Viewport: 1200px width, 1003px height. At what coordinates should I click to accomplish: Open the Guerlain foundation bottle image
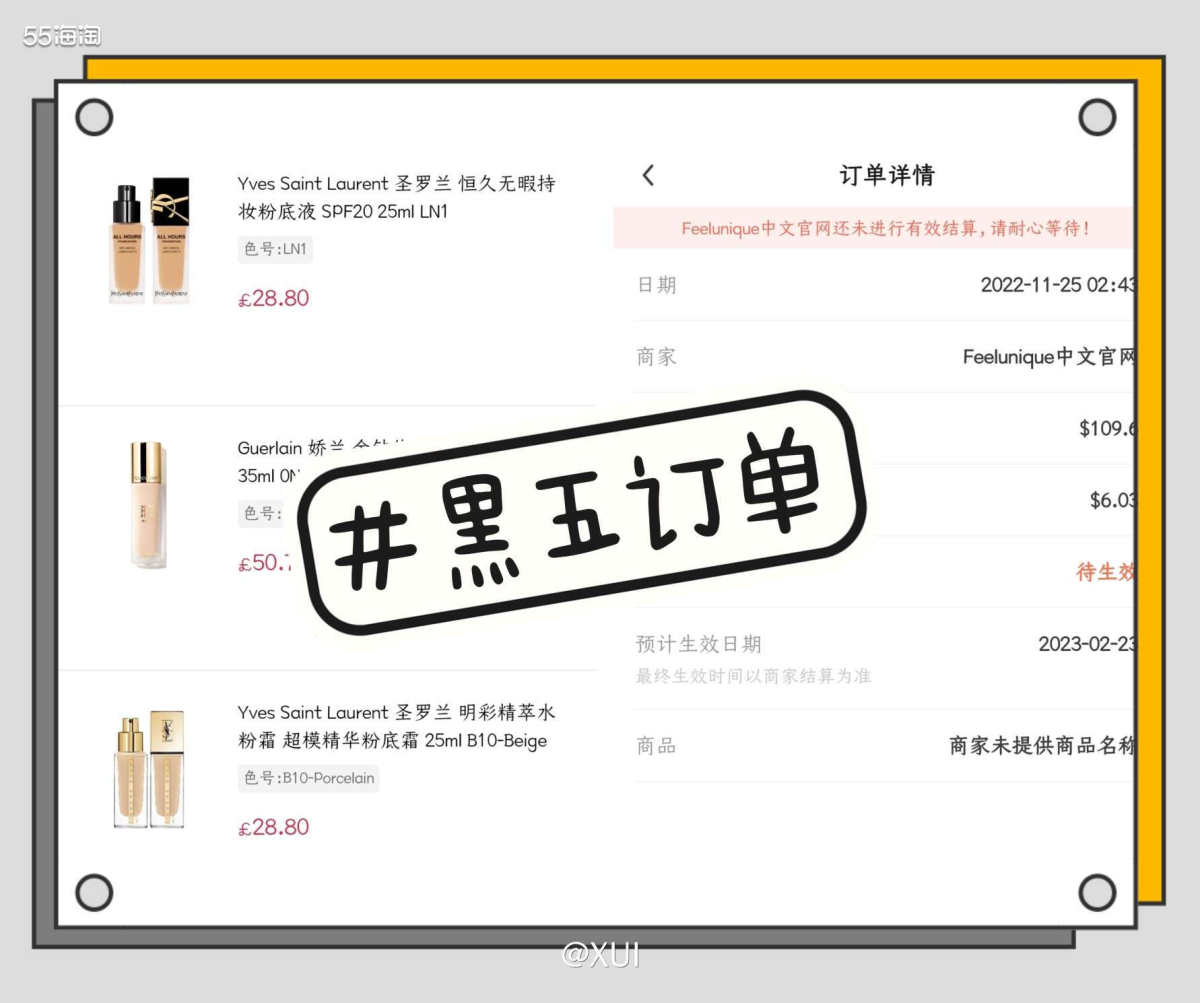tap(148, 505)
